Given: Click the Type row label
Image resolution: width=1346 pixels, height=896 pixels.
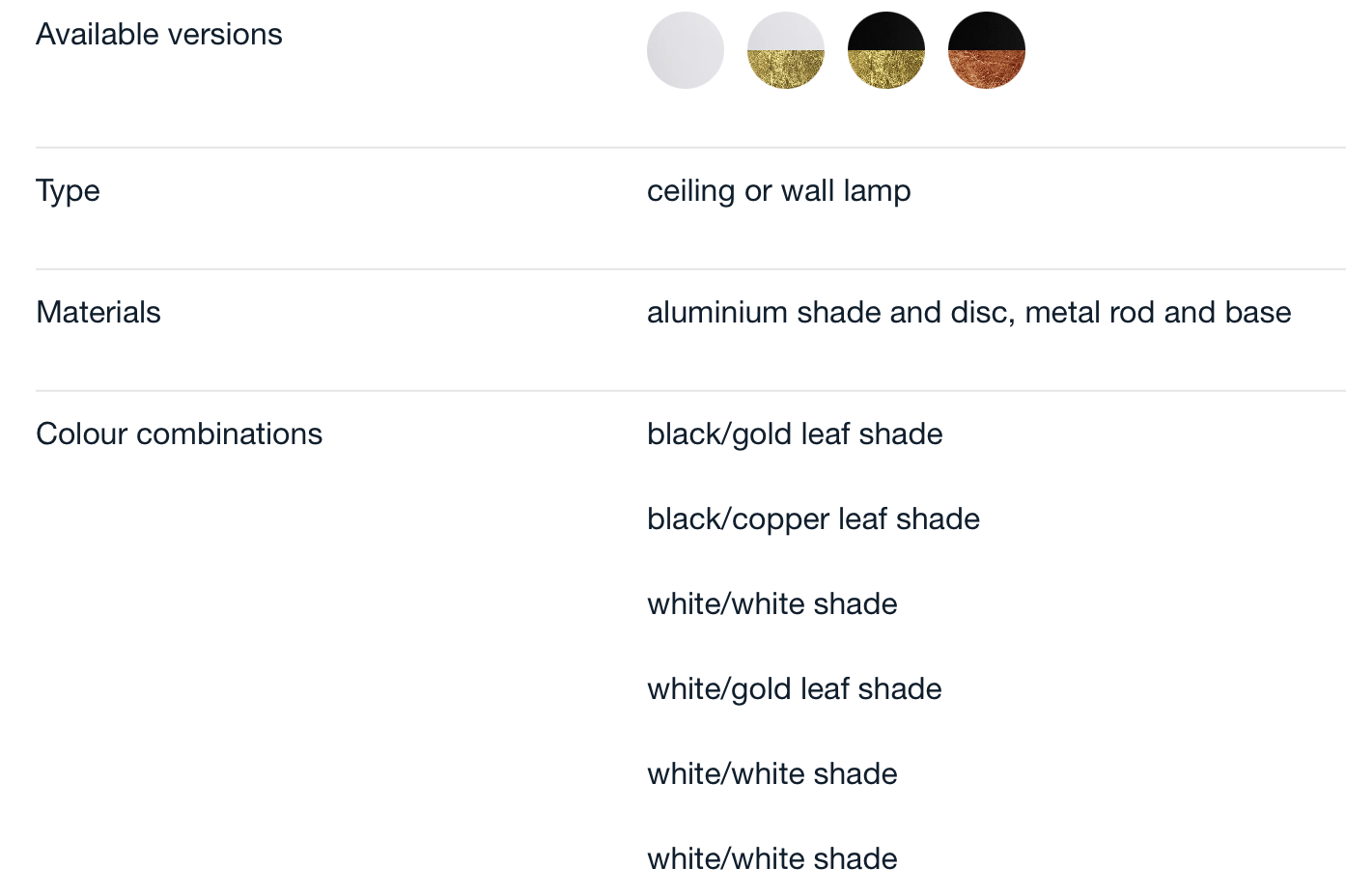Looking at the screenshot, I should 68,191.
